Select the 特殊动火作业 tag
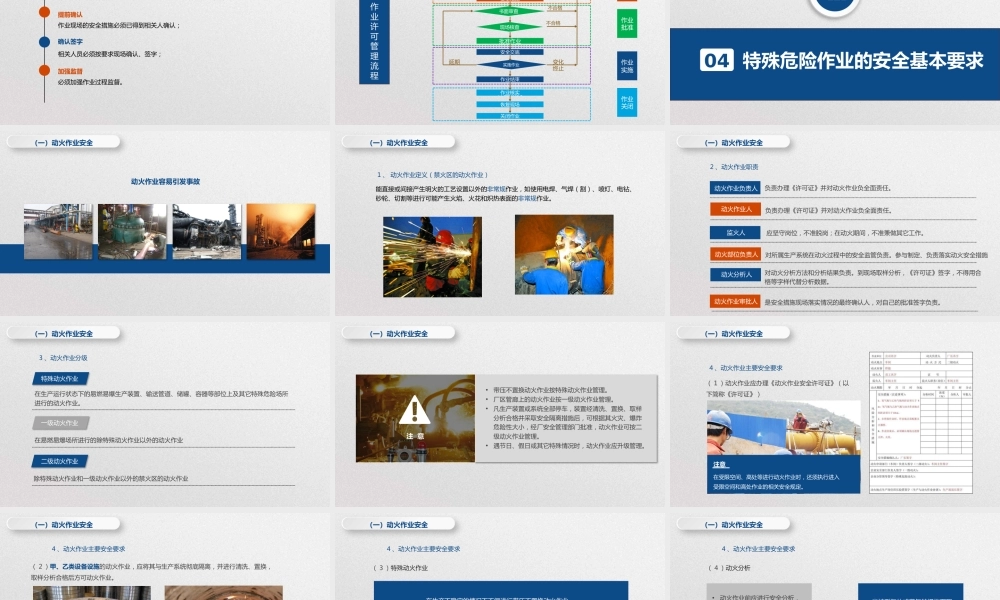The width and height of the screenshot is (1000, 600). [60, 379]
